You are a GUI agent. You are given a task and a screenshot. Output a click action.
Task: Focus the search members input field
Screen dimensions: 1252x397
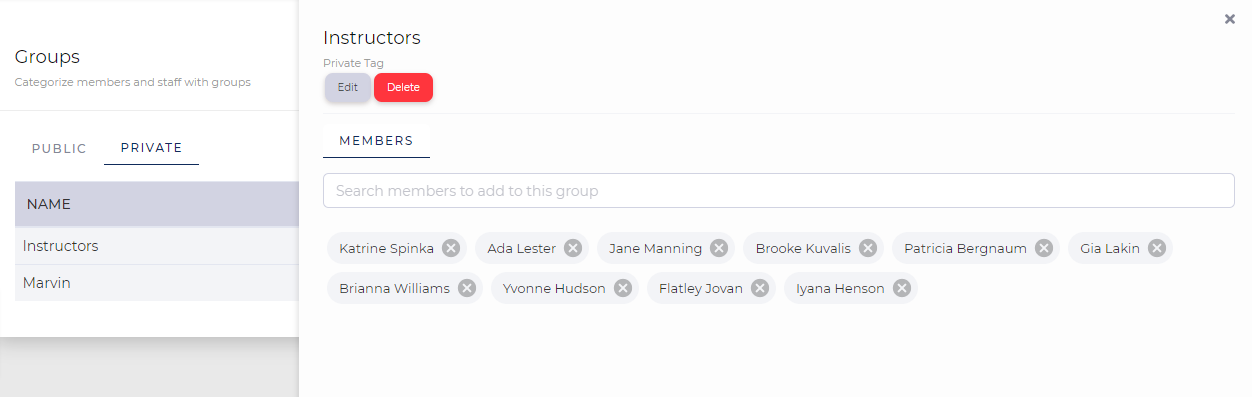(x=779, y=190)
